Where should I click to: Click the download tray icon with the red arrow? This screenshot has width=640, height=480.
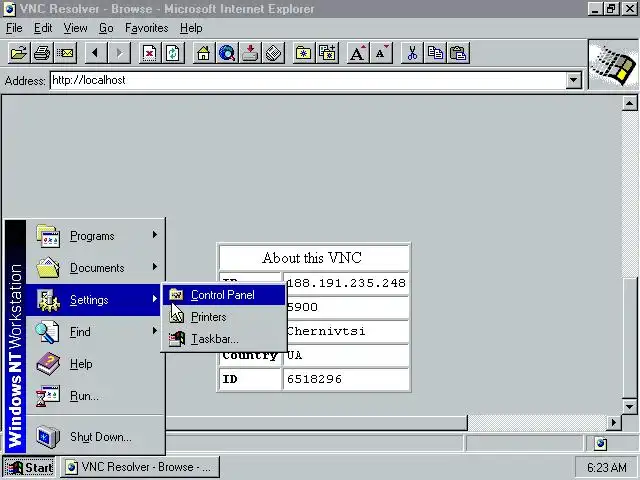[250, 53]
